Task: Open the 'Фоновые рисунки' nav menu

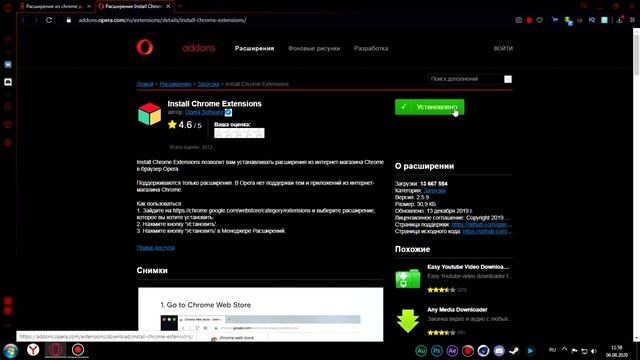Action: (x=314, y=48)
